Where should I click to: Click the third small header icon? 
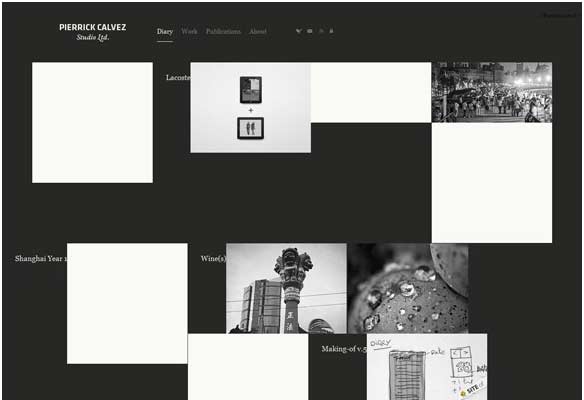coord(321,31)
